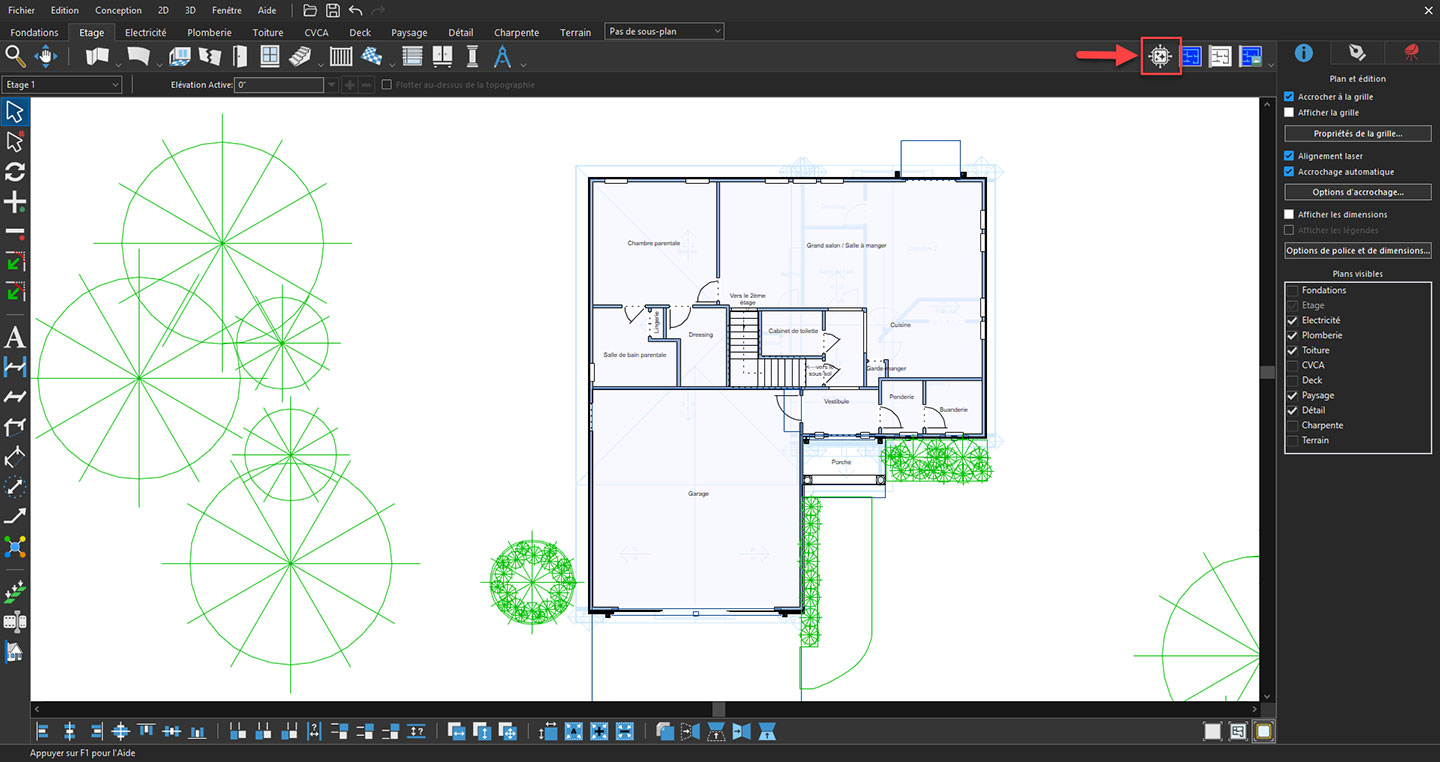Select the text tool letter A

[15, 337]
